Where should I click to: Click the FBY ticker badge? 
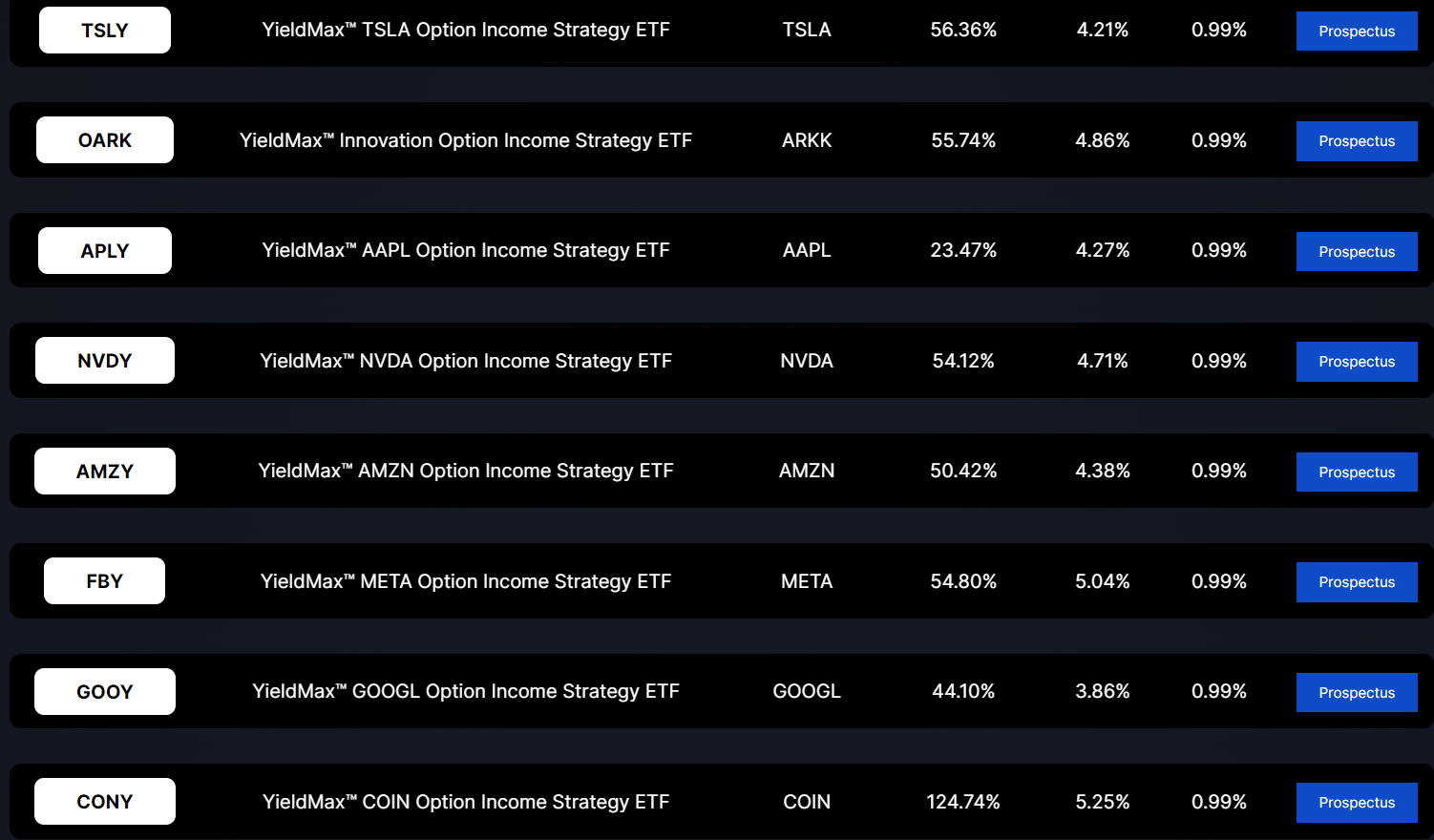[x=103, y=580]
